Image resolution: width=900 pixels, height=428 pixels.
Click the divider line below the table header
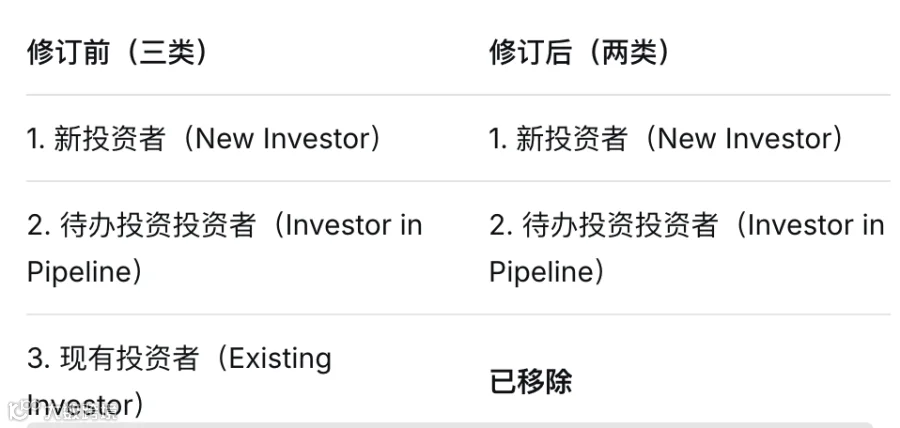[x=458, y=95]
